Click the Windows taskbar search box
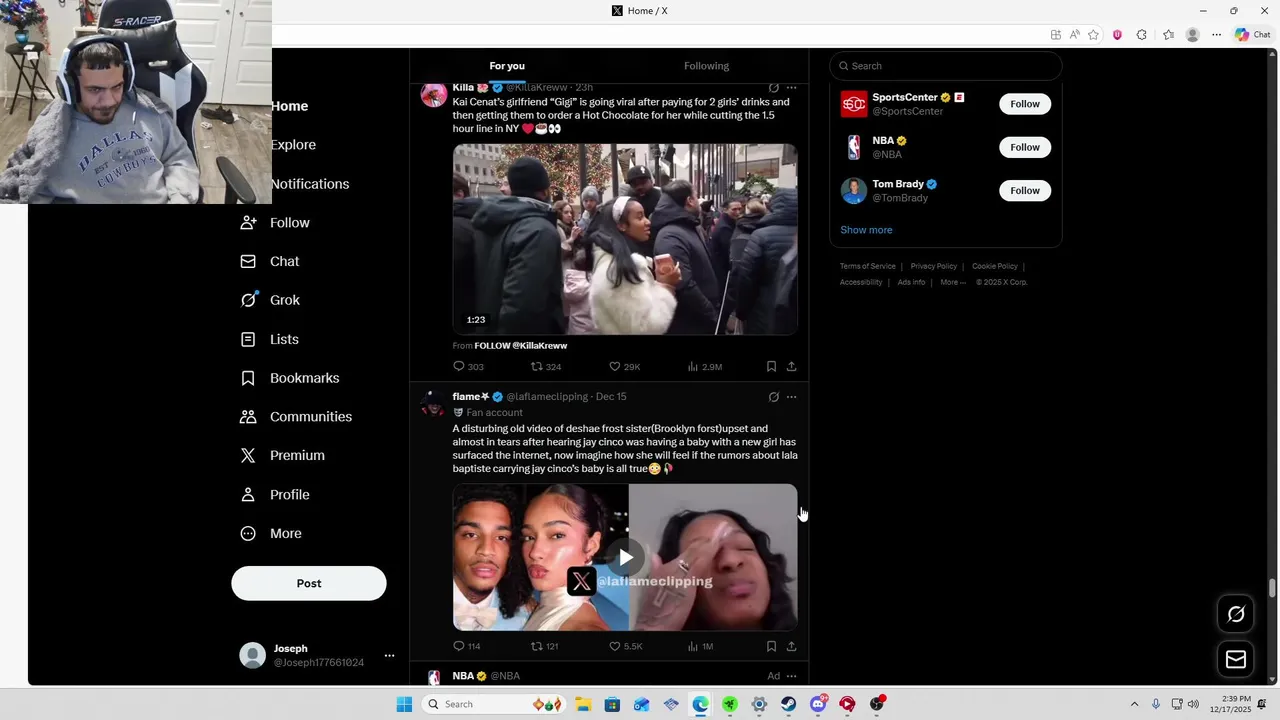1280x720 pixels. coord(493,704)
